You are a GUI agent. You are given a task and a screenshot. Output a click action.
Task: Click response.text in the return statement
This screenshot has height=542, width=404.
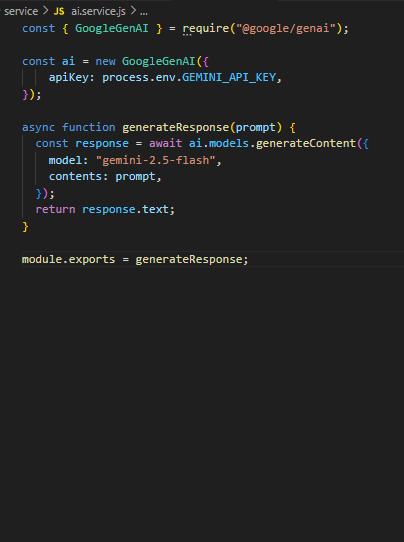(x=125, y=209)
